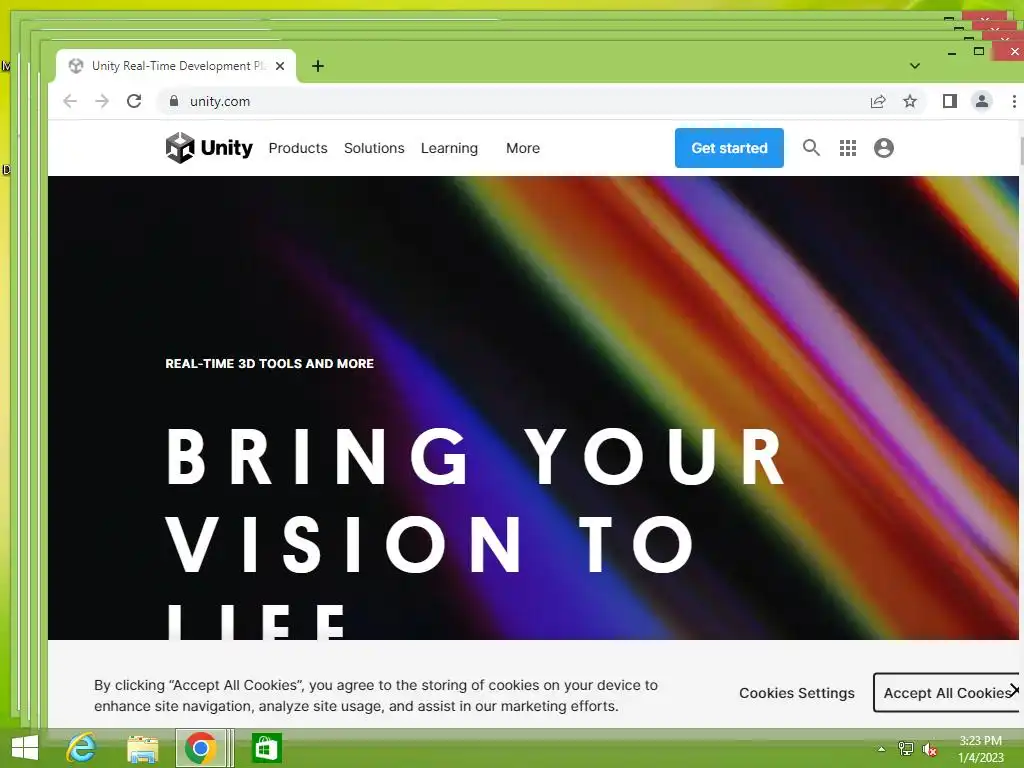Maximize the front Chrome window
The width and height of the screenshot is (1024, 768).
click(979, 52)
